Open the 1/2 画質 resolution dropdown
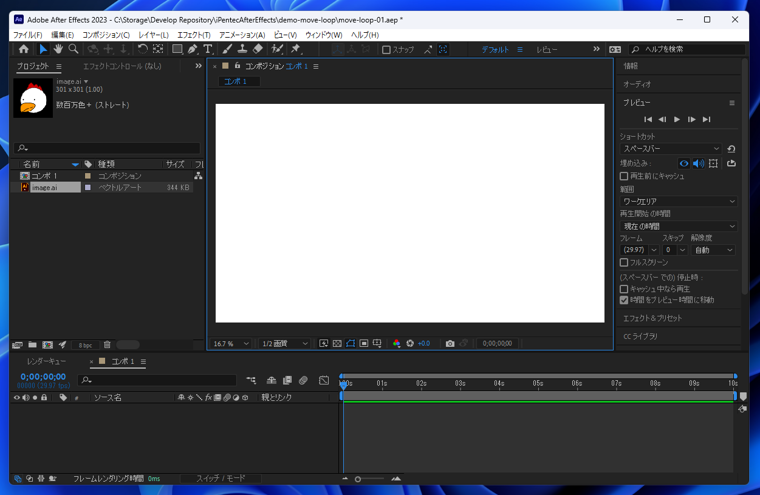The height and width of the screenshot is (495, 760). [x=285, y=343]
